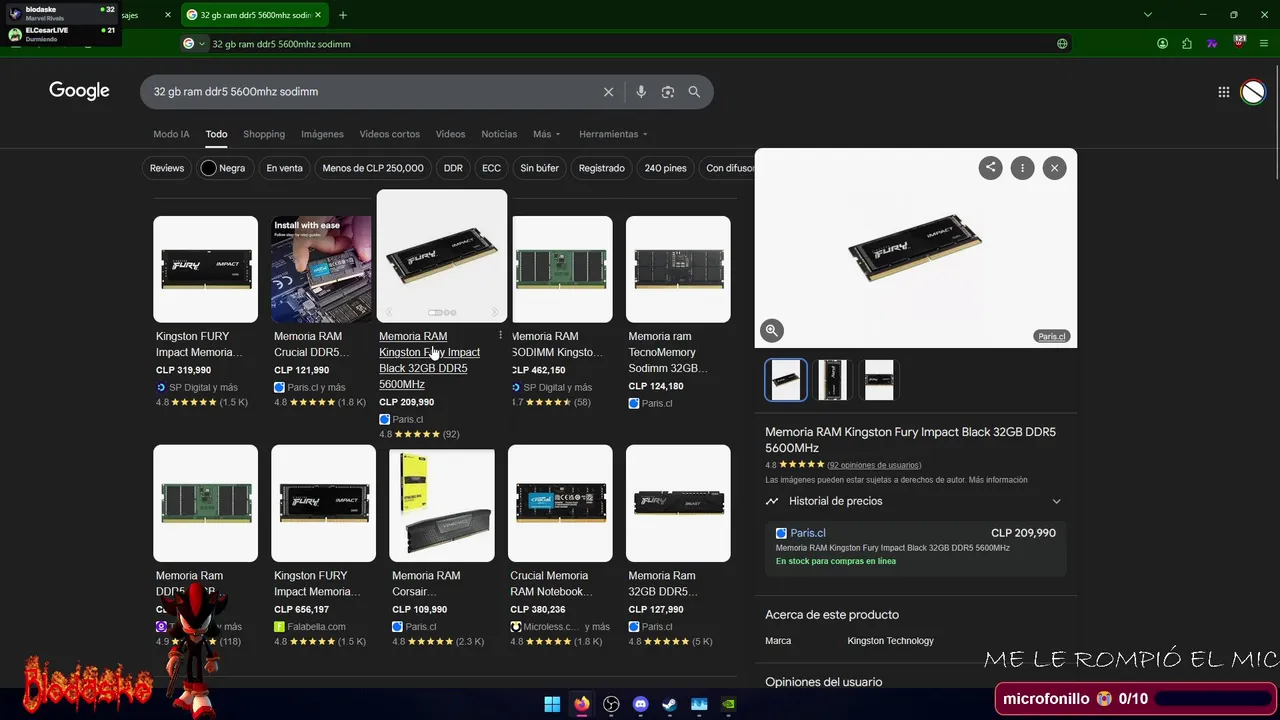This screenshot has height=720, width=1280.
Task: Open the Firefox account icon
Action: [x=1162, y=44]
